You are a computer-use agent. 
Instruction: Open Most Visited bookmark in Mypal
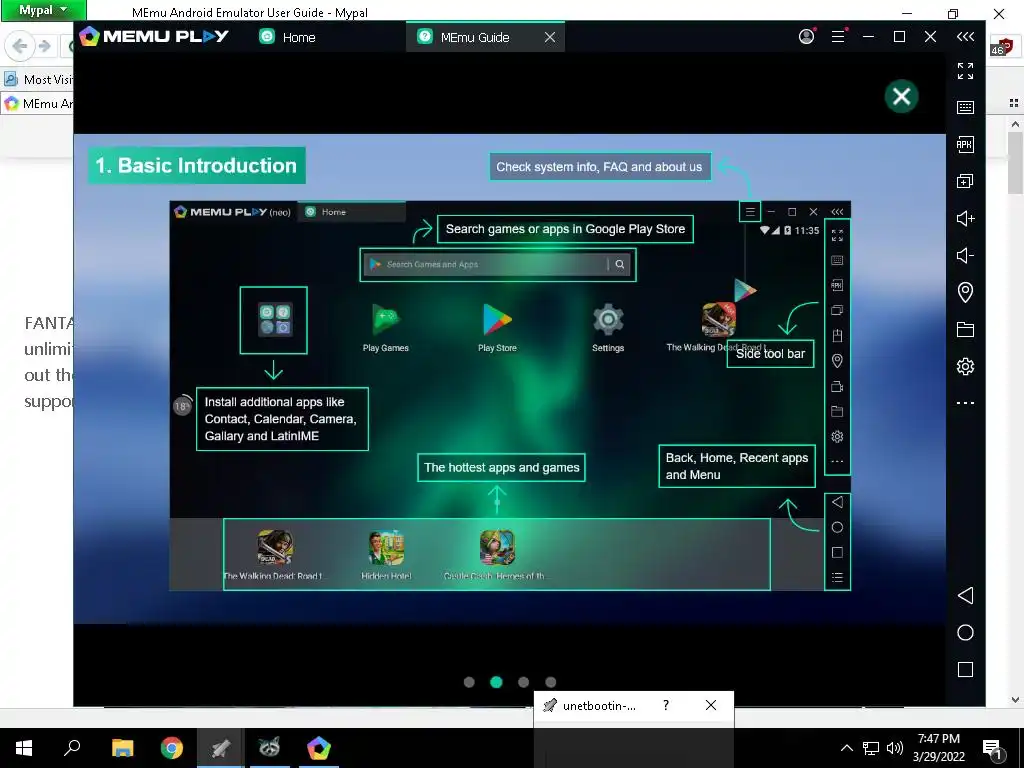click(39, 79)
